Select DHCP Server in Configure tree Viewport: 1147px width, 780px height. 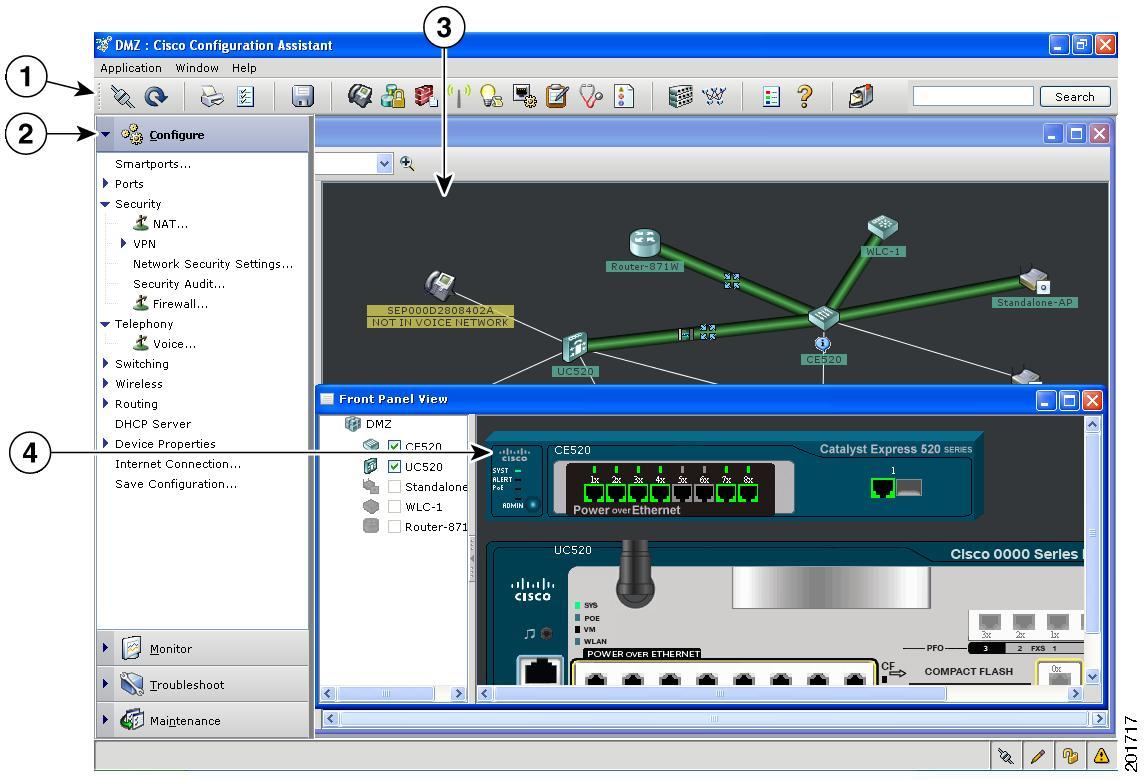tap(153, 424)
